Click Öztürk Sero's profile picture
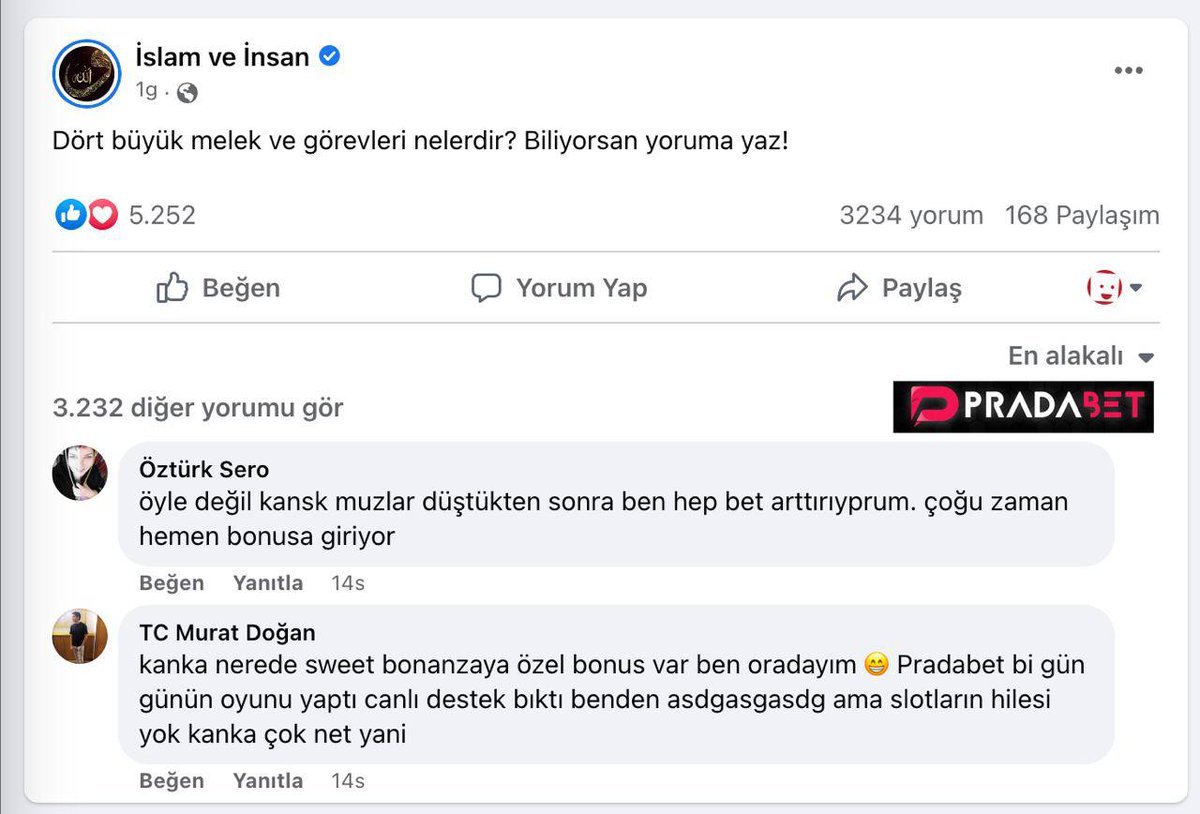1200x814 pixels. coord(80,473)
